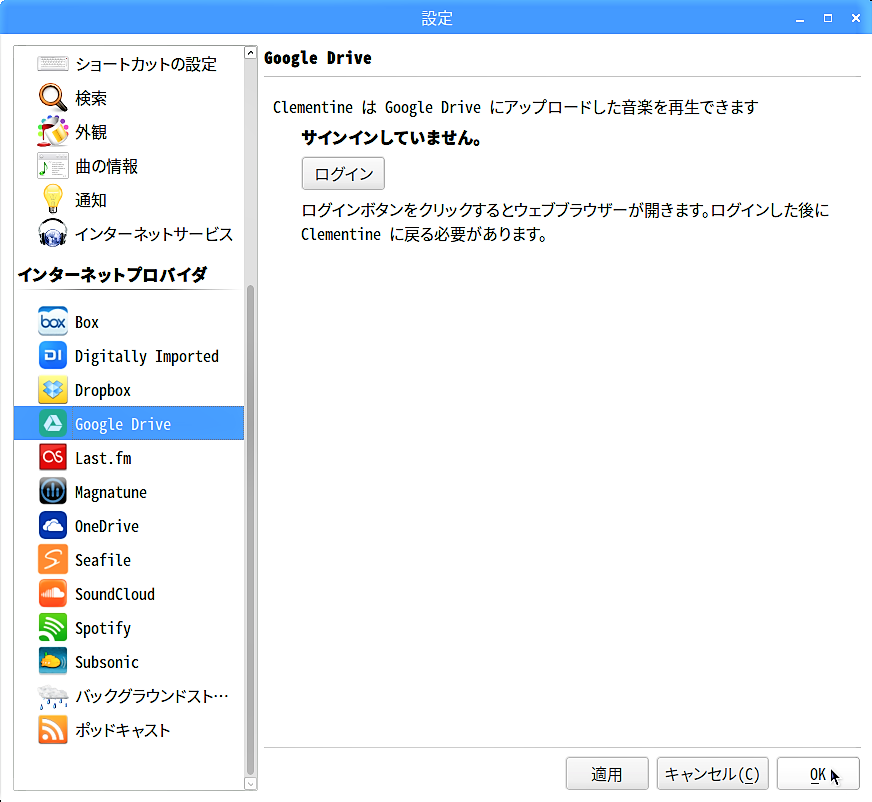Click the Subsonic submarine icon
This screenshot has height=802, width=872.
(x=53, y=661)
